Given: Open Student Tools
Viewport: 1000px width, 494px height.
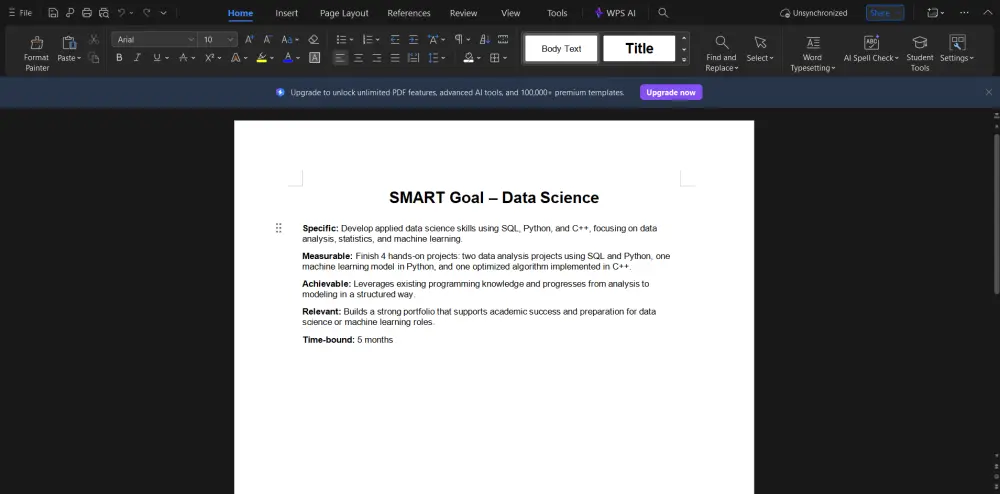Looking at the screenshot, I should (x=920, y=53).
